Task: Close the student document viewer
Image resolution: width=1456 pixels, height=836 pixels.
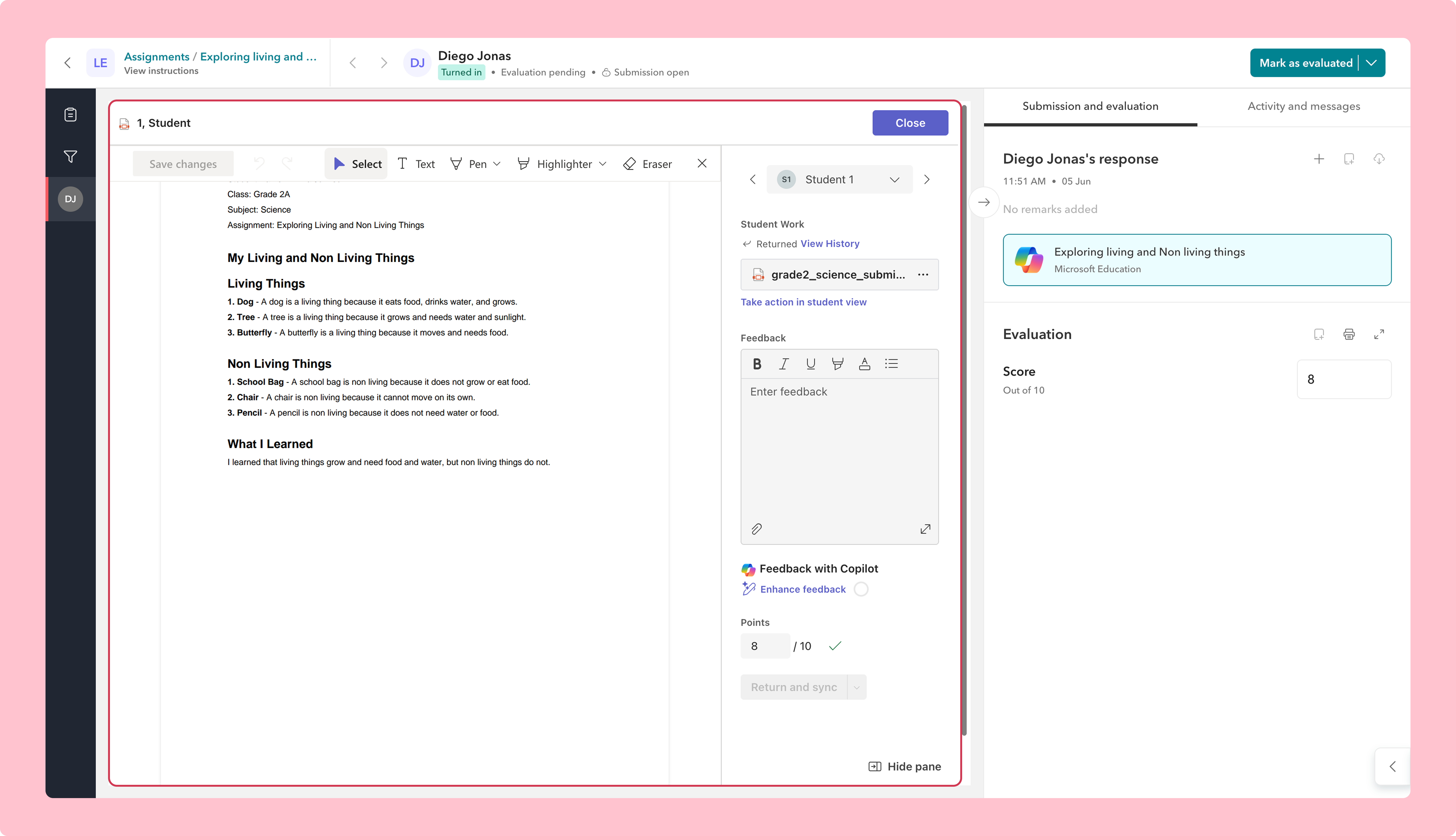Action: 910,123
